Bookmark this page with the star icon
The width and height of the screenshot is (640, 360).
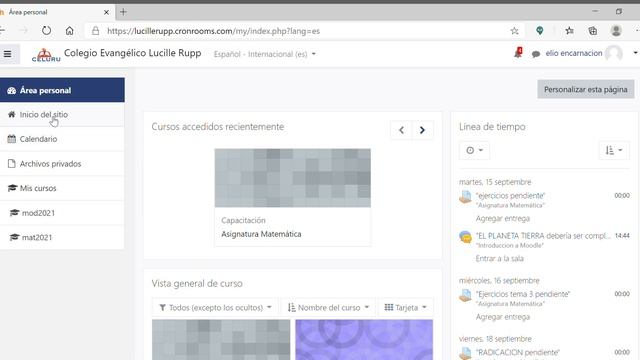pos(514,31)
